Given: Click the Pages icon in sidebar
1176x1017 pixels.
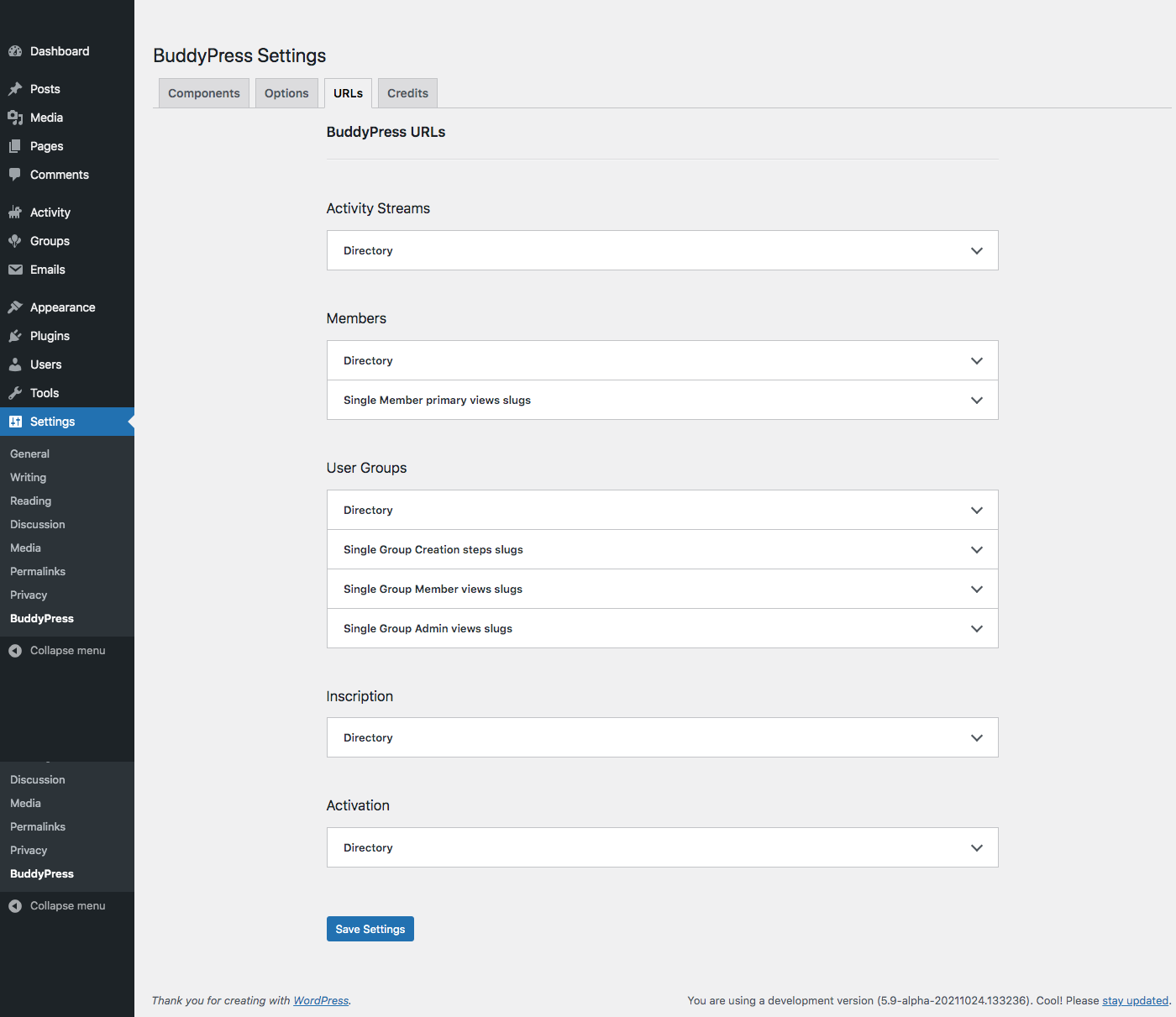Looking at the screenshot, I should pos(15,146).
